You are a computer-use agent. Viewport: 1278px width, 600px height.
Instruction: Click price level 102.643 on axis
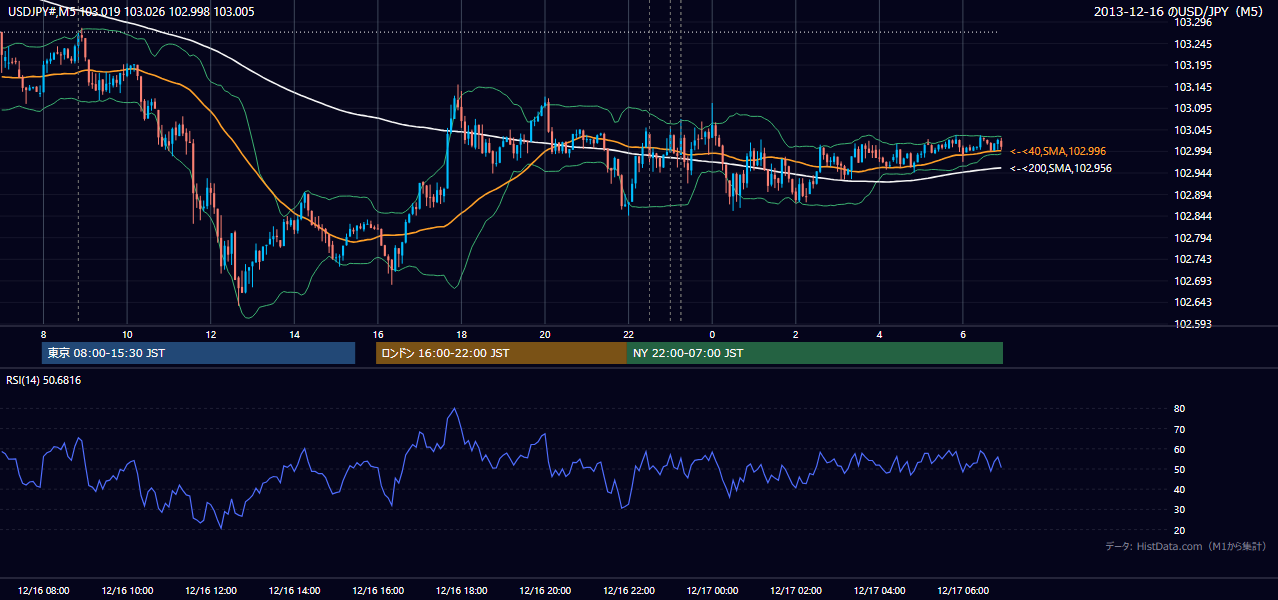click(1192, 302)
